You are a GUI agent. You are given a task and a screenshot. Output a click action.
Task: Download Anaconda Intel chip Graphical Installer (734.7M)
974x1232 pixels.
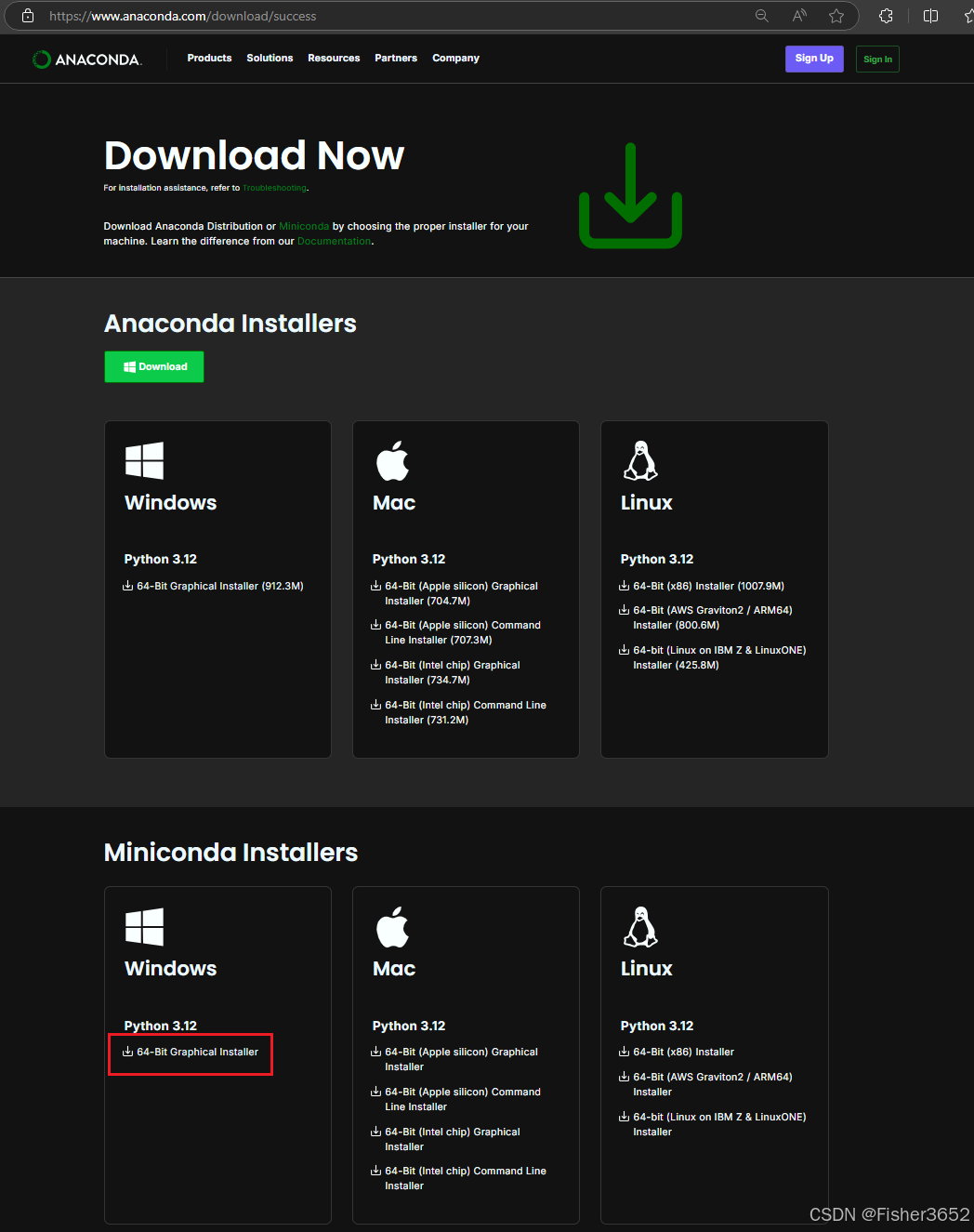pos(445,672)
